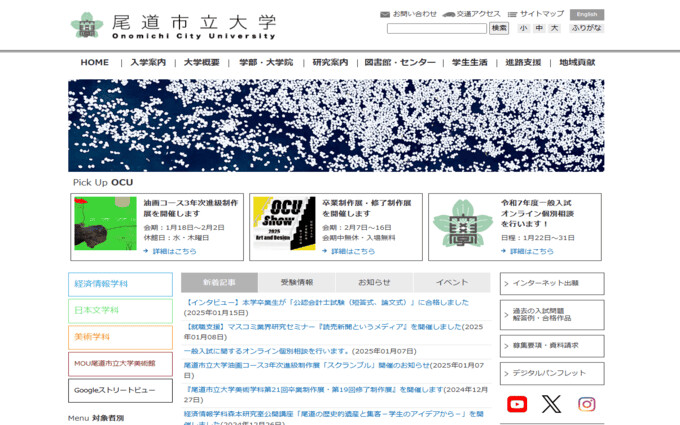This screenshot has height=425, width=680.
Task: Open 経済情報学科 department button
Action: [120, 284]
